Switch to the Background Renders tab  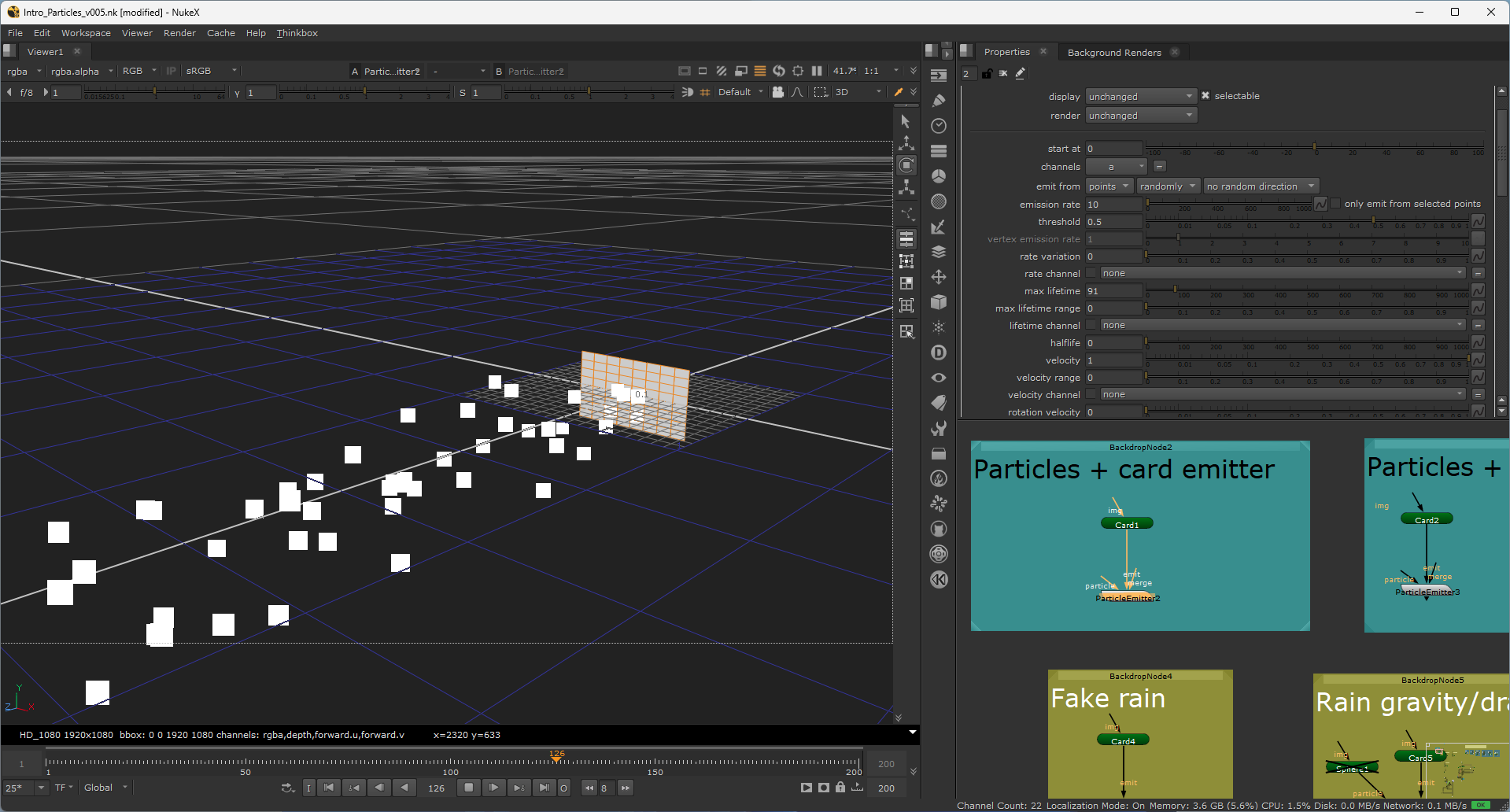1113,53
